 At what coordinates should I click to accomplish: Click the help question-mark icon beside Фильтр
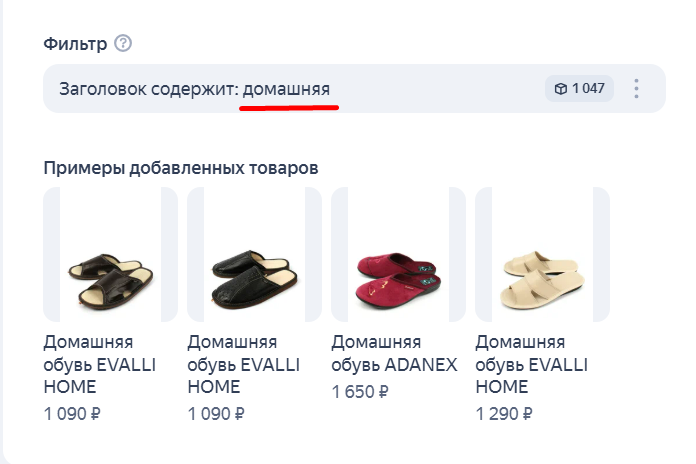[123, 44]
